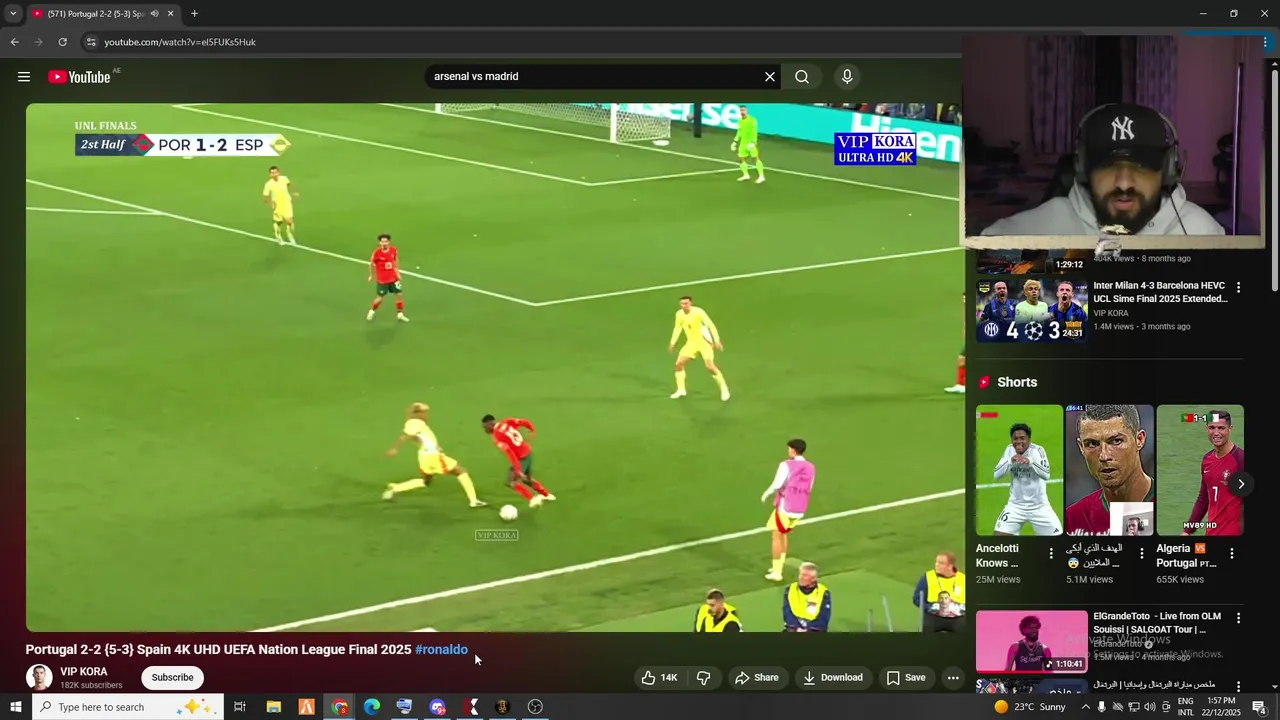Click the microphone tray icon
This screenshot has width=1280, height=720.
coord(1102,707)
